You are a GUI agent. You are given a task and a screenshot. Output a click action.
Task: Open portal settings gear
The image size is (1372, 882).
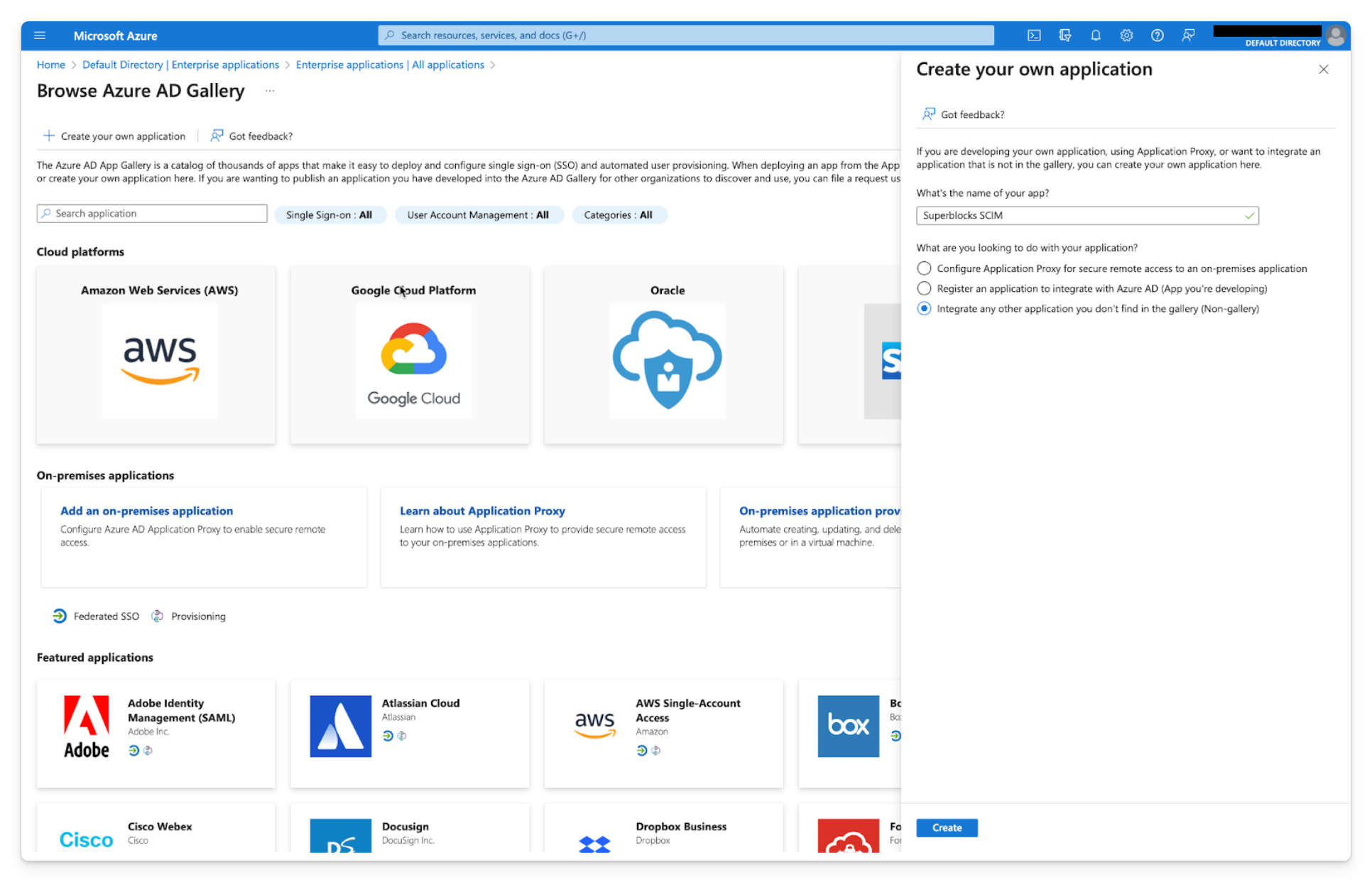(x=1126, y=35)
